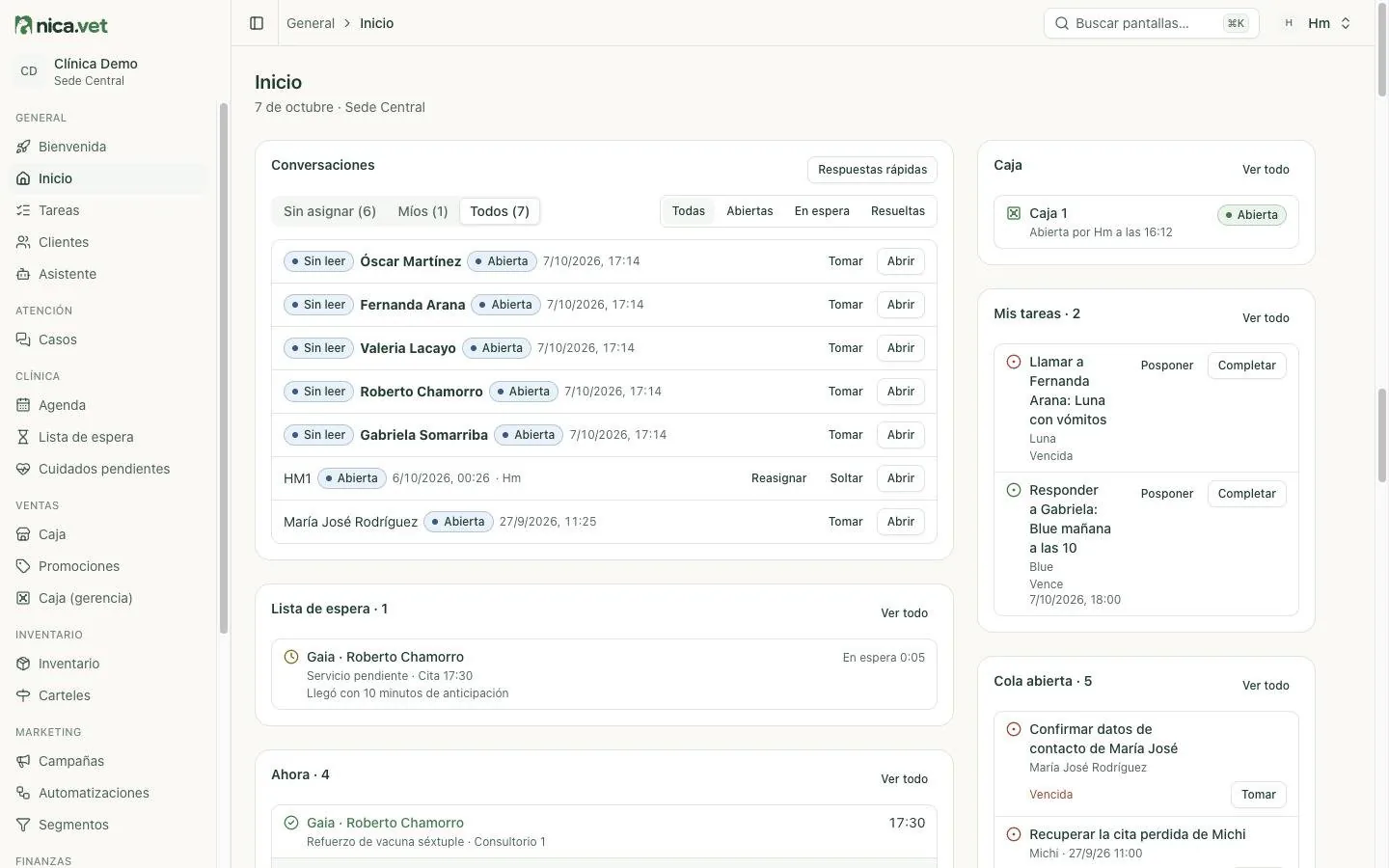Open Fernanda Arana conversation with Abrir
The height and width of the screenshot is (868, 1389).
pyautogui.click(x=901, y=305)
